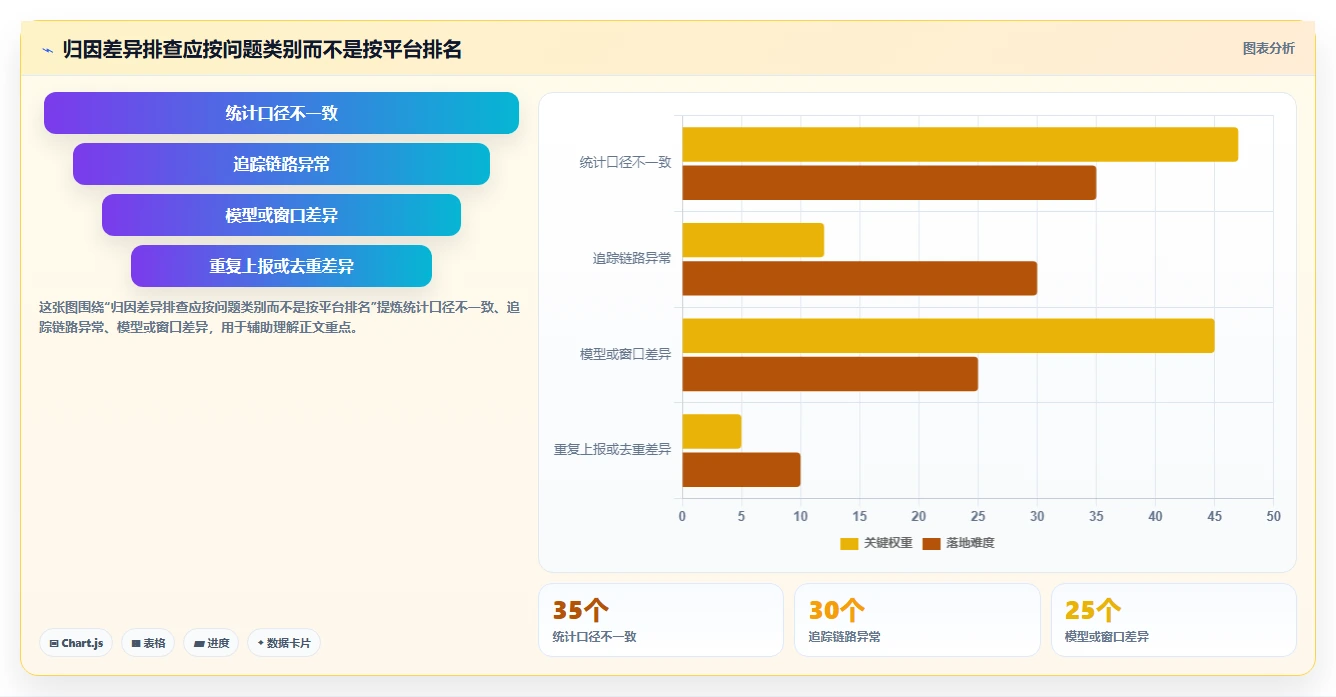Click the 数据卡片 tag chip
1336x697 pixels.
(284, 643)
